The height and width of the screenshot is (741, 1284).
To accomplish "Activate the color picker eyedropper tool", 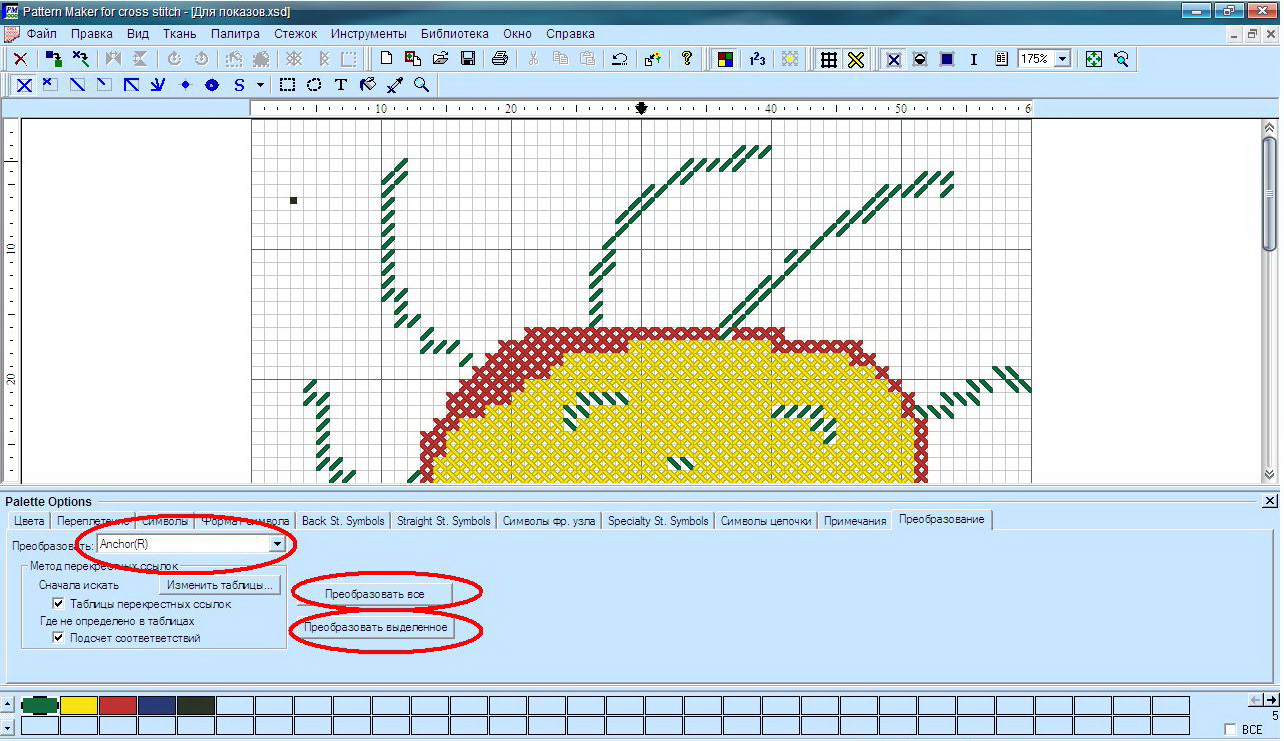I will pos(394,85).
